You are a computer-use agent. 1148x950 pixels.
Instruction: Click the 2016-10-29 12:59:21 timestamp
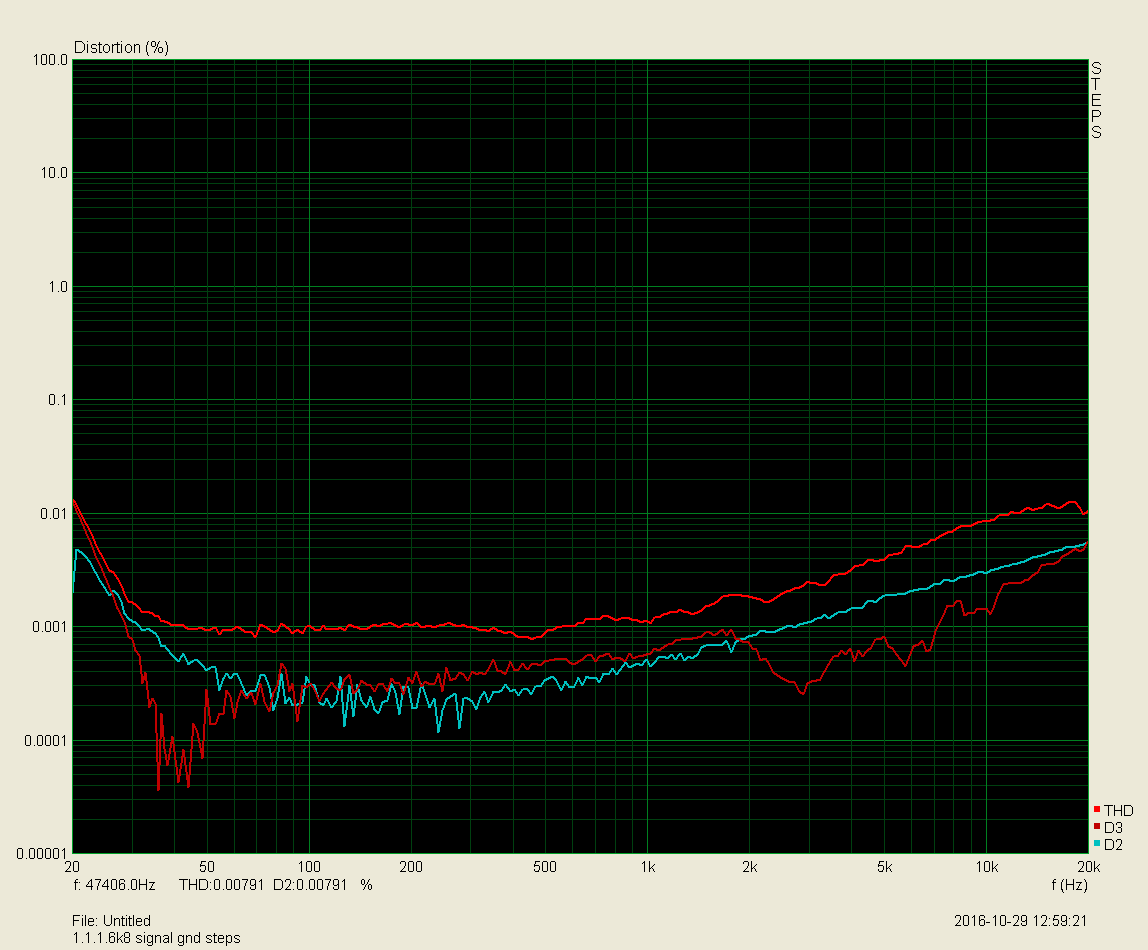tap(1021, 921)
